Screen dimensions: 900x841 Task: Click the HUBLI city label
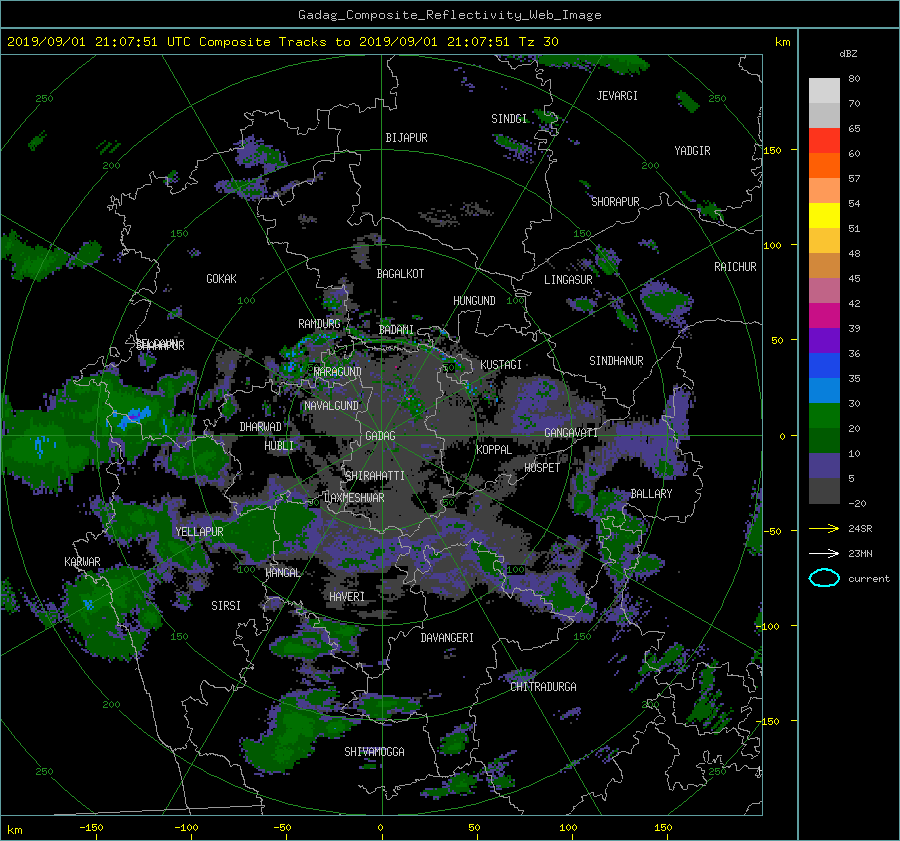278,446
